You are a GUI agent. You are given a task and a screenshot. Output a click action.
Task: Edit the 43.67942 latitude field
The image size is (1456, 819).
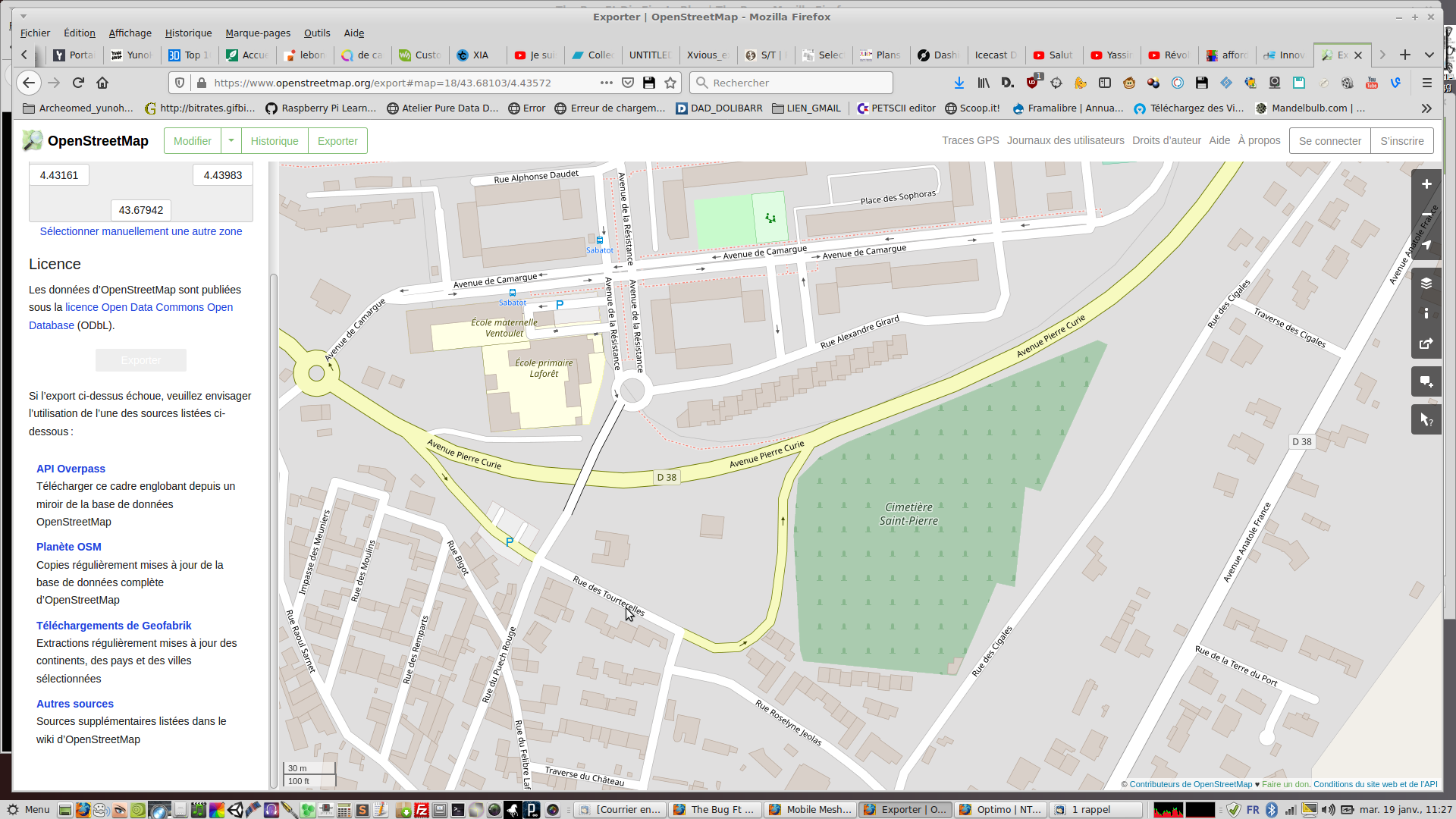(x=141, y=210)
